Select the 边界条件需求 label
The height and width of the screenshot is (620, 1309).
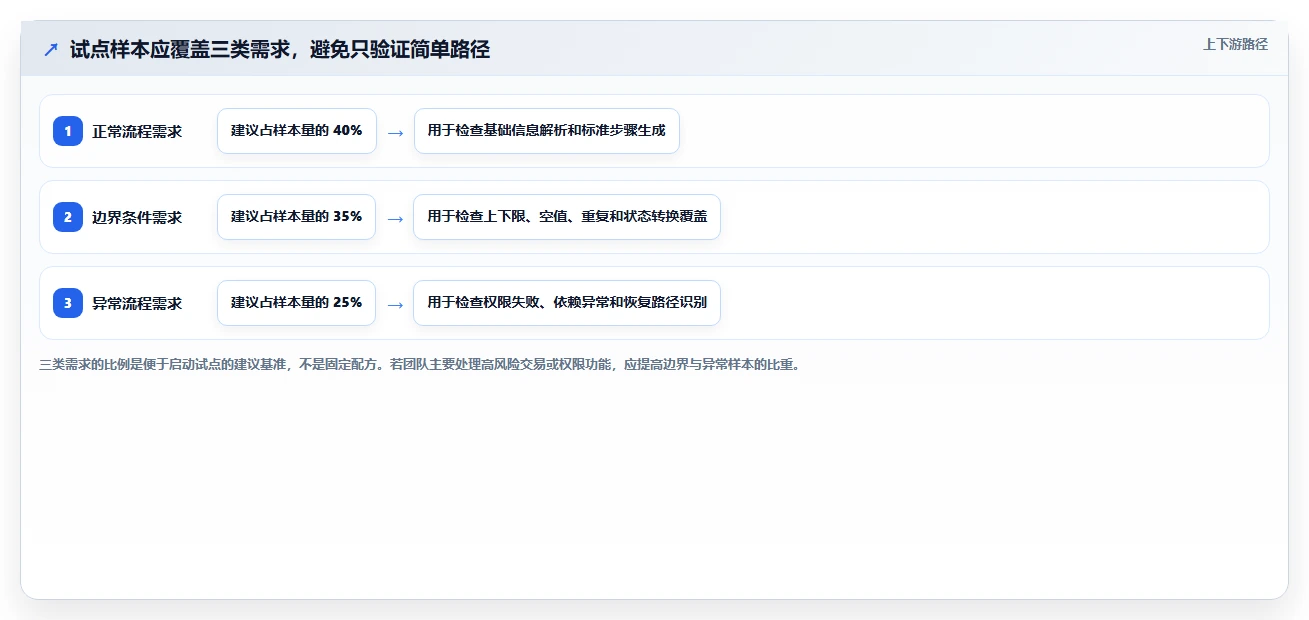pyautogui.click(x=137, y=217)
